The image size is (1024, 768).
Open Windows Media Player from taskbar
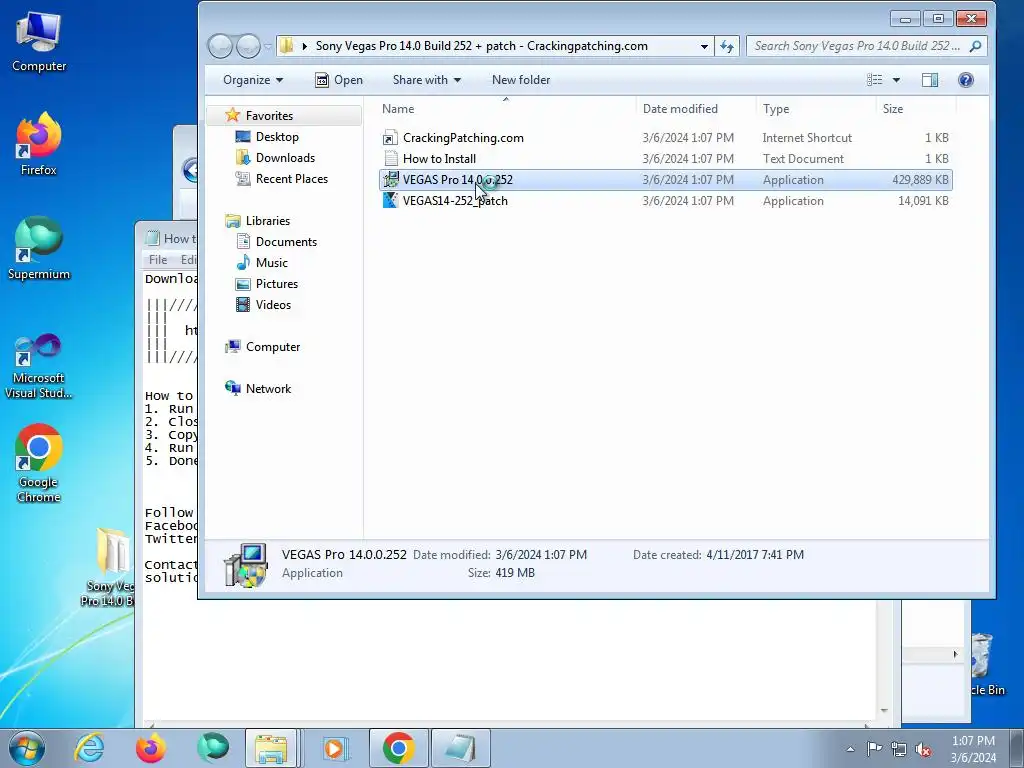point(336,748)
